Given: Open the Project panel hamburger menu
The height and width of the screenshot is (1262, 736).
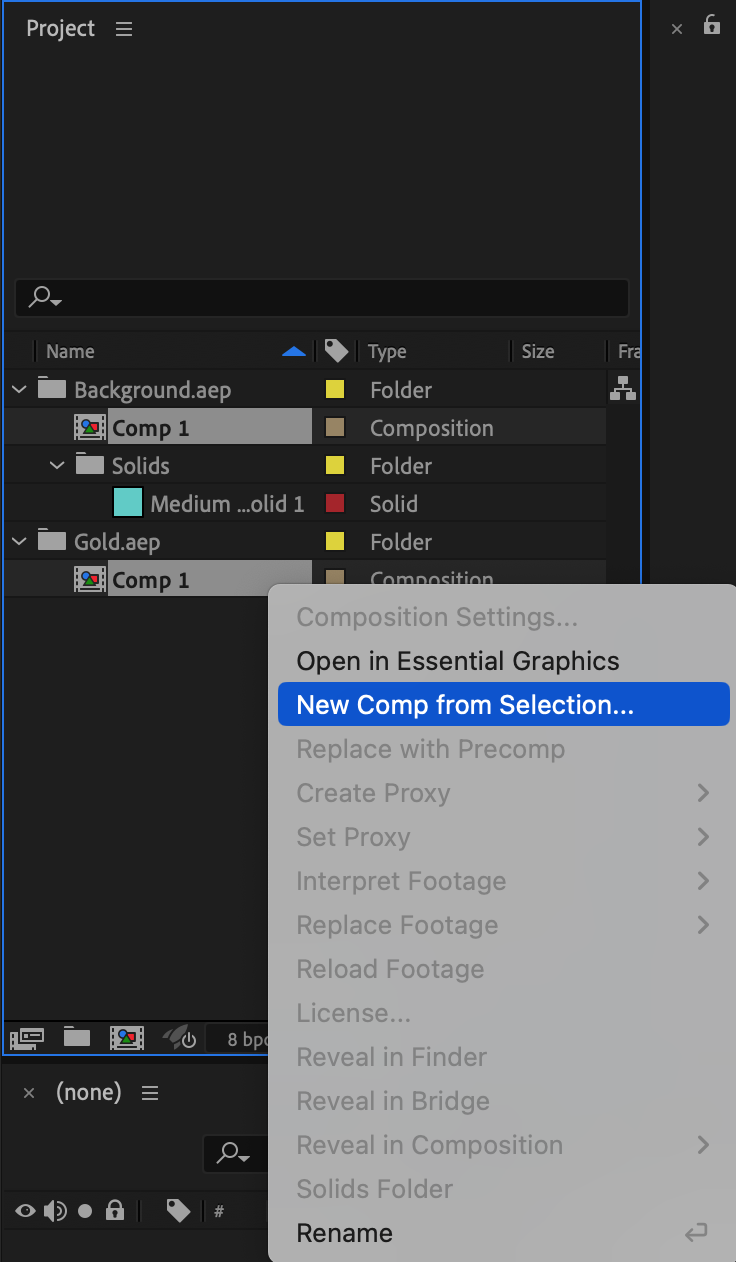Looking at the screenshot, I should (x=124, y=30).
